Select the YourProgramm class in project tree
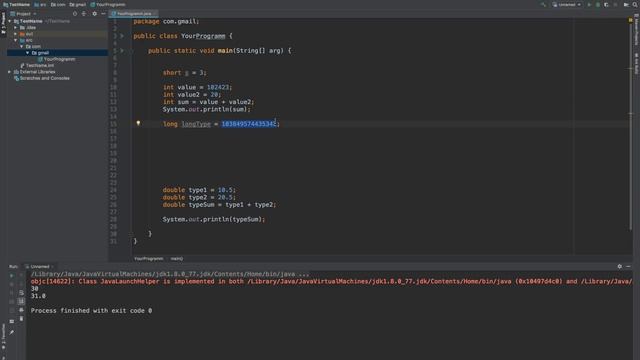640x360 pixels. click(x=56, y=59)
